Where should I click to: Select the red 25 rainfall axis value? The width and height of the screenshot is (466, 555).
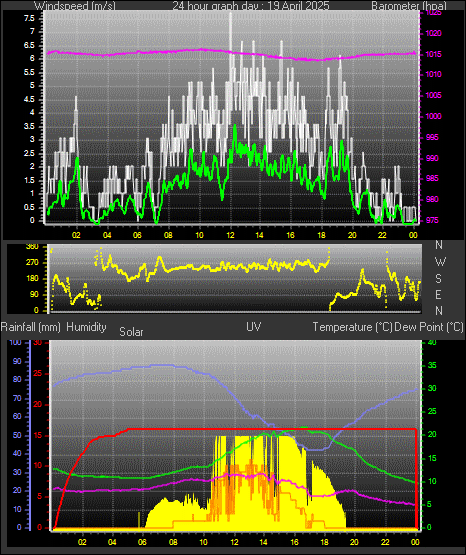pos(38,373)
